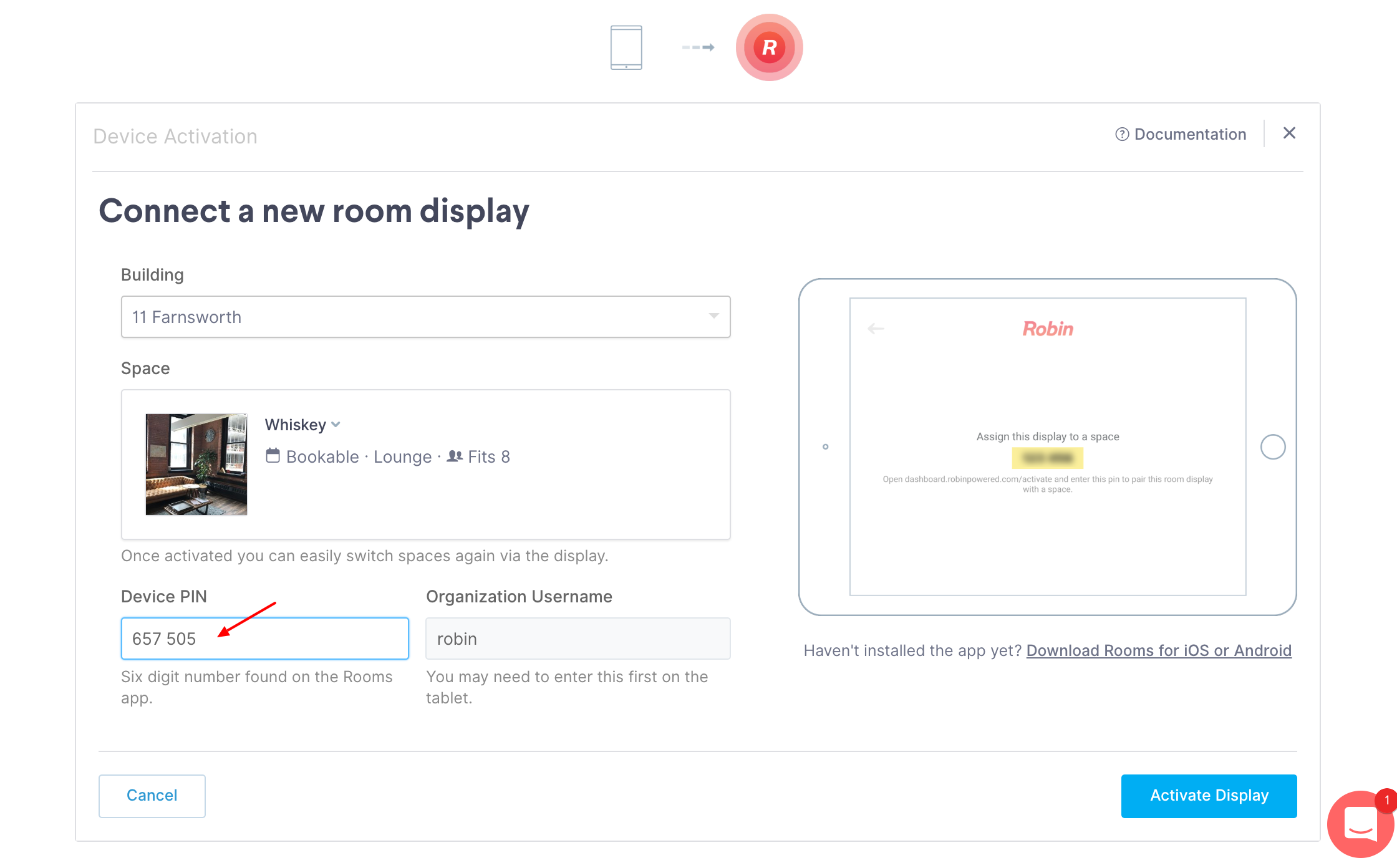Click the Organization Username field
The image size is (1397, 868).
(x=578, y=639)
